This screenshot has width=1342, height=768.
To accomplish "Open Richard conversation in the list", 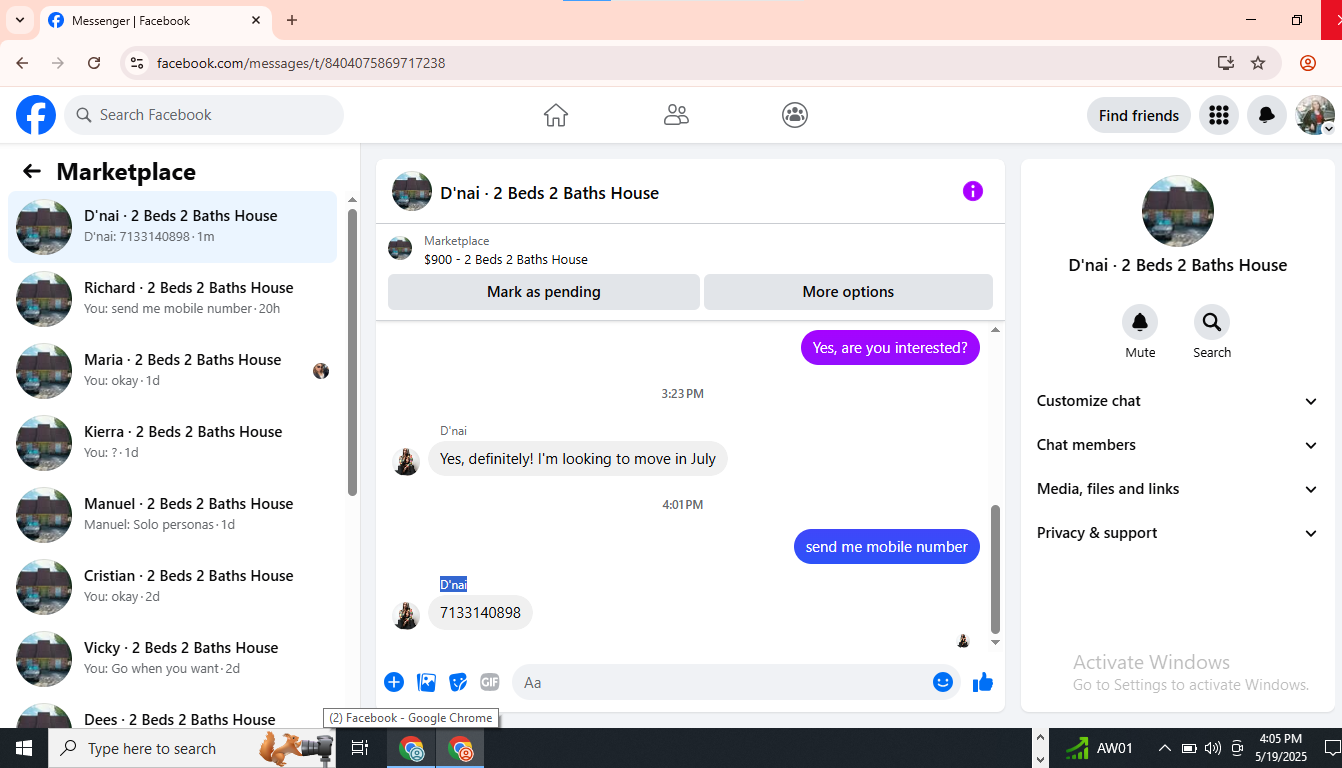I will pyautogui.click(x=173, y=299).
